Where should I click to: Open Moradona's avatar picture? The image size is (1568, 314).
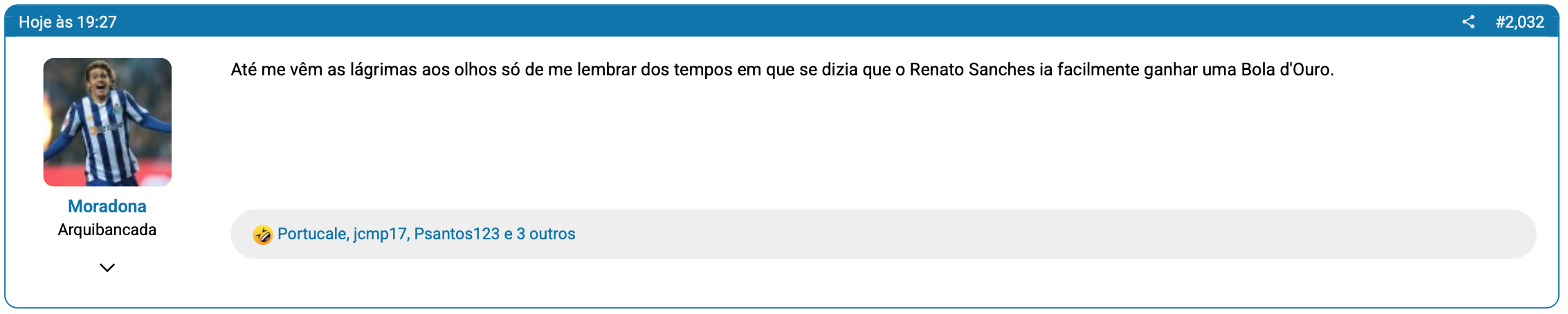tap(107, 122)
